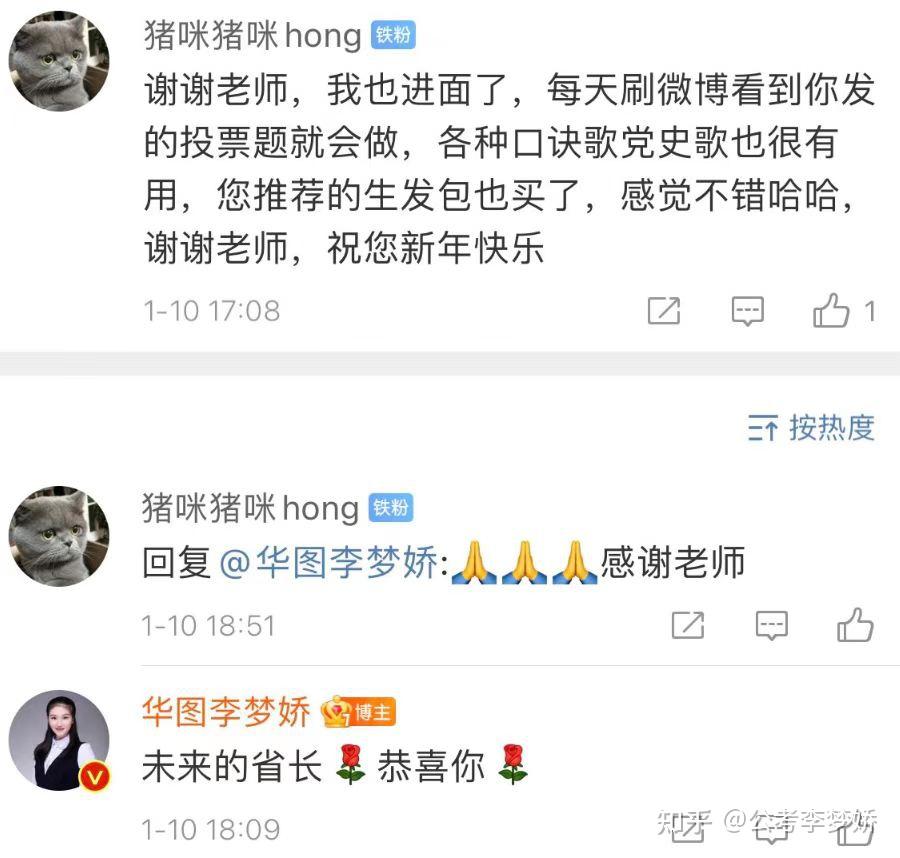900x858 pixels.
Task: Tap 博主 crown badge
Action: pyautogui.click(x=358, y=712)
